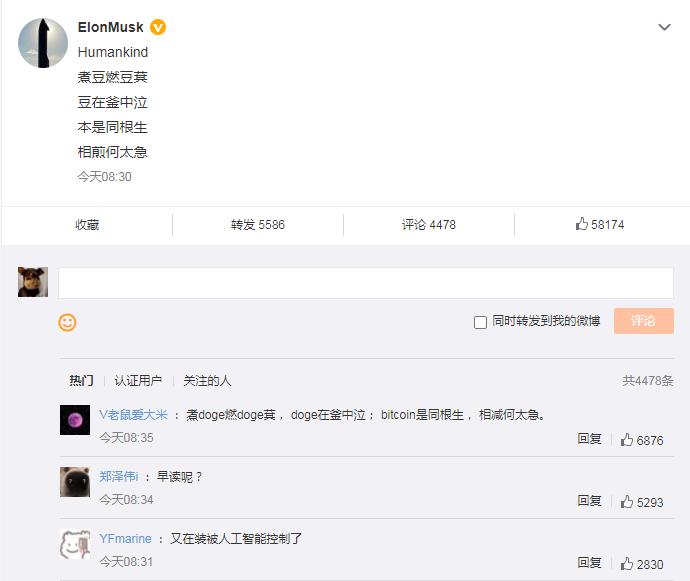Click the orange verified badge next to ElonMusk

(158, 27)
